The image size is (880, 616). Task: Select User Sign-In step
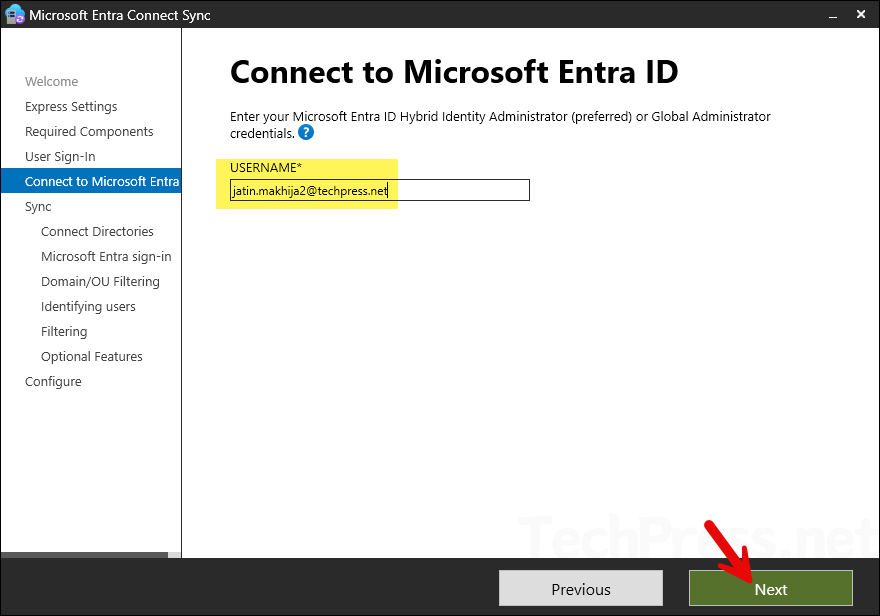pyautogui.click(x=60, y=157)
